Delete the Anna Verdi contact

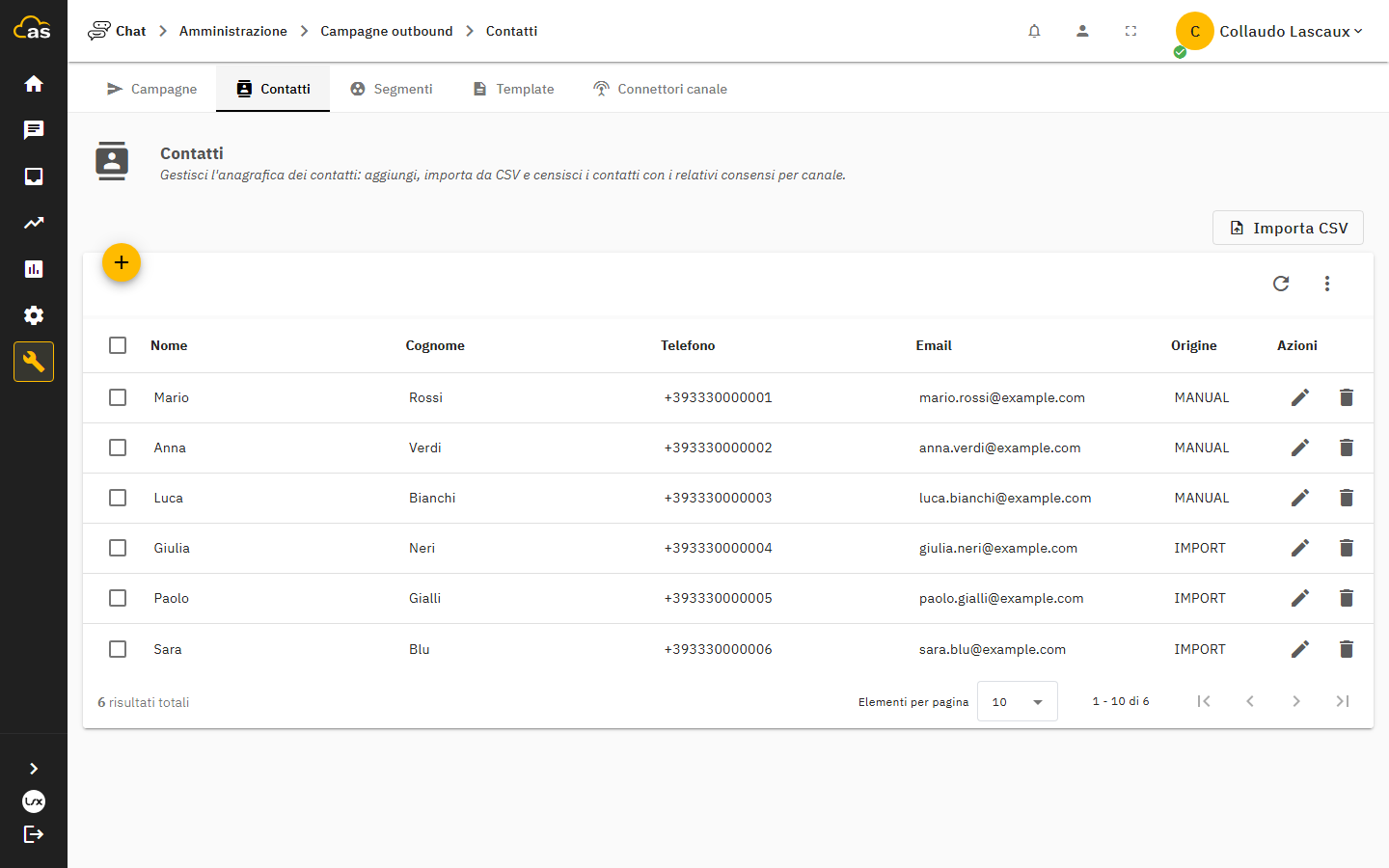(x=1347, y=448)
